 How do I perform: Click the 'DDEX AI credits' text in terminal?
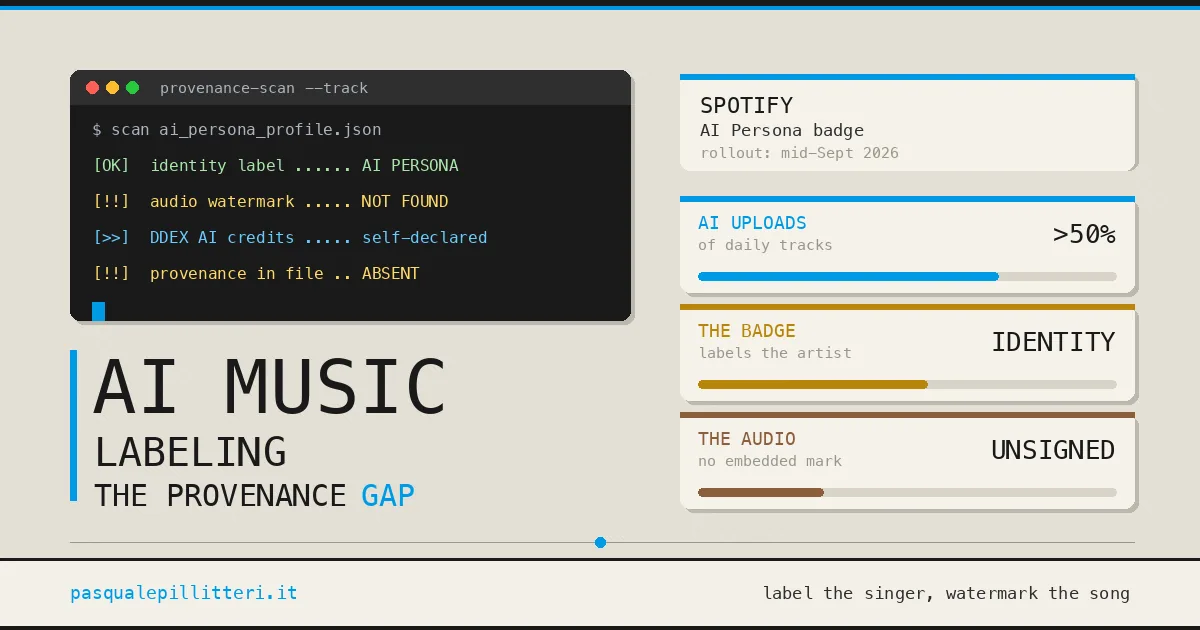(x=222, y=237)
